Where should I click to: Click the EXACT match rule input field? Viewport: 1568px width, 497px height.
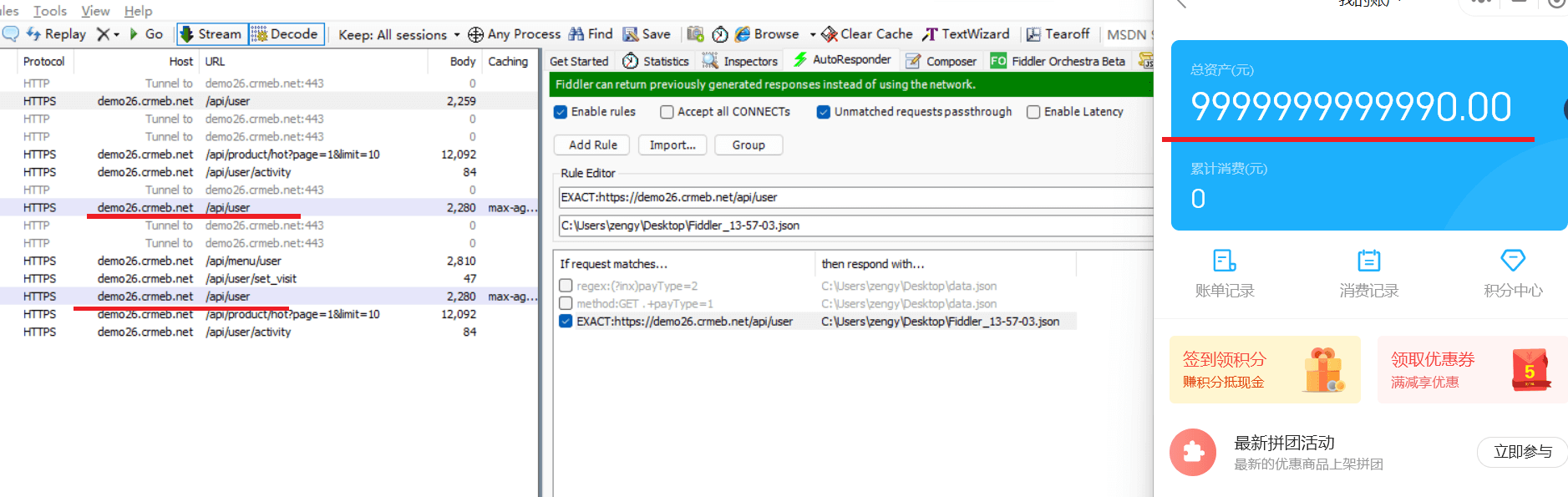coord(855,197)
